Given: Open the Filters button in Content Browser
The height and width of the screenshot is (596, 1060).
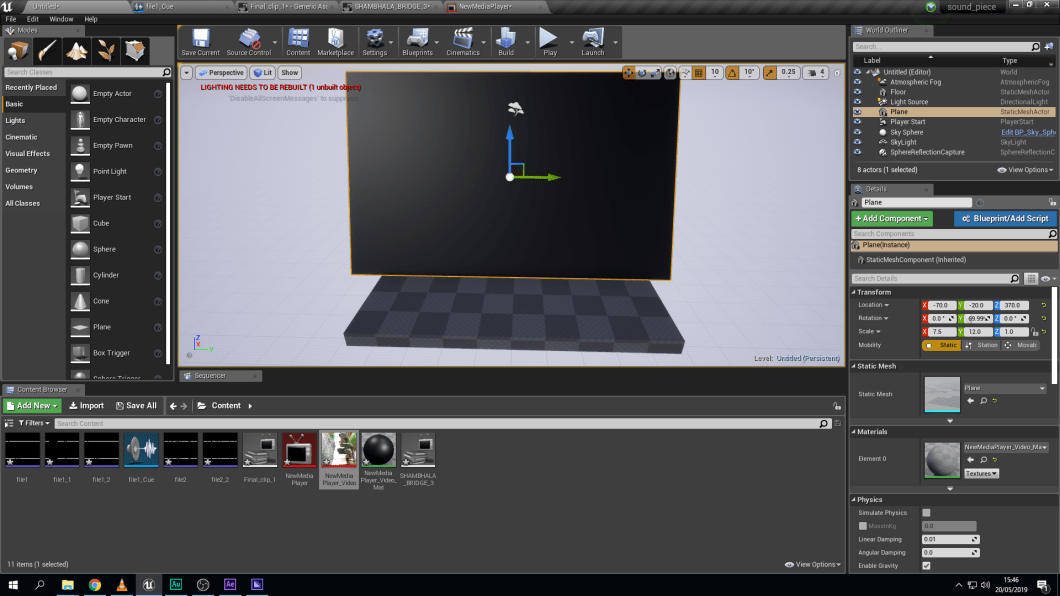Looking at the screenshot, I should [x=34, y=424].
